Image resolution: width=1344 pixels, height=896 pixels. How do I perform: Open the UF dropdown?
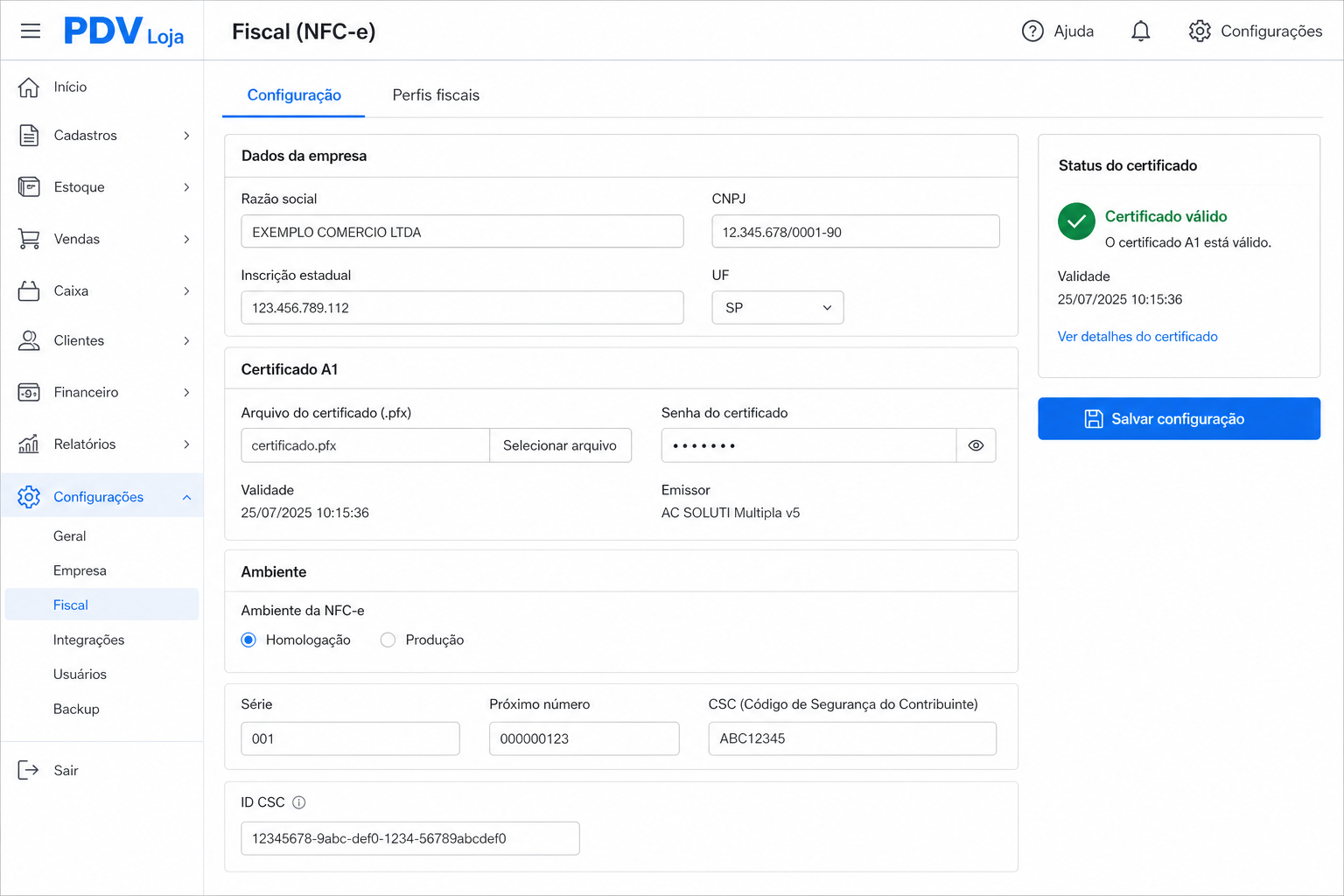click(x=778, y=308)
